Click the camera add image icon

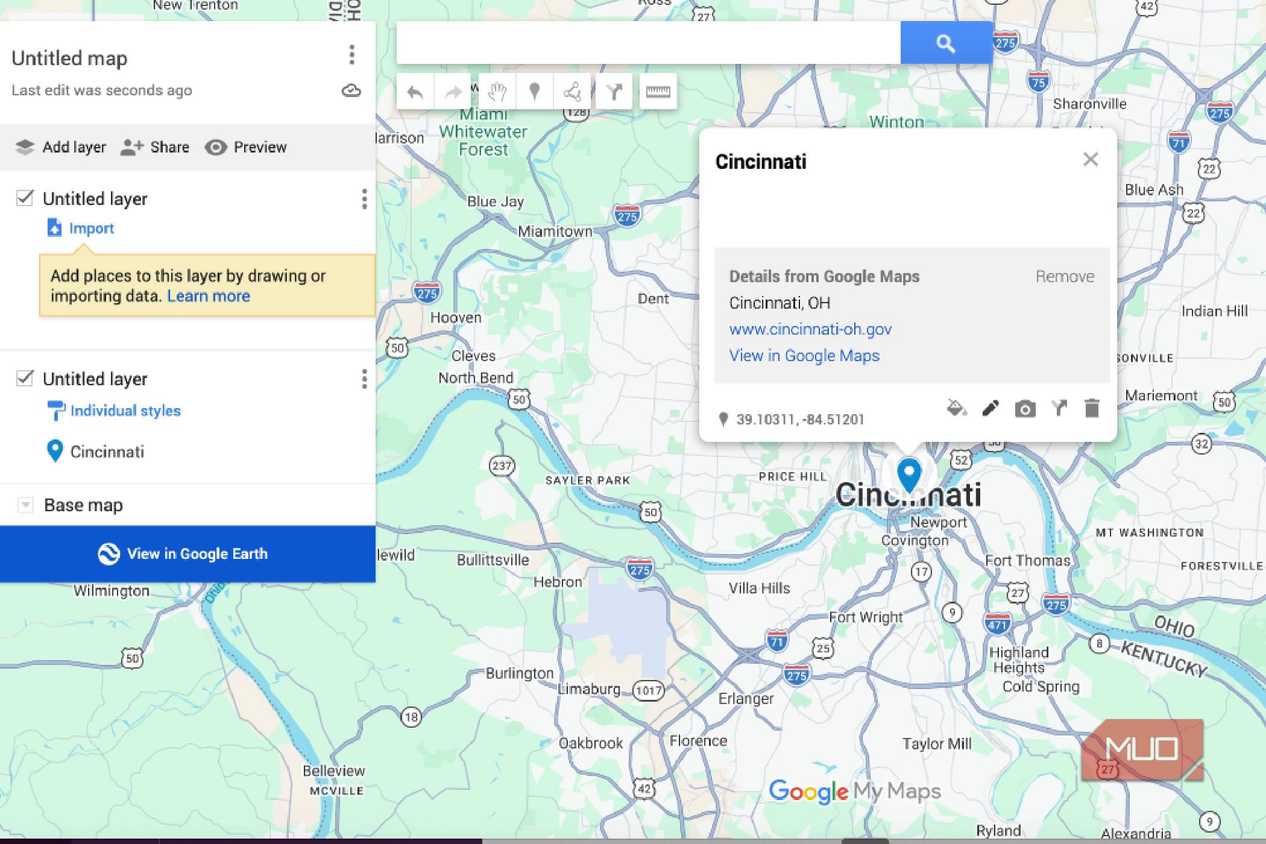point(1025,408)
